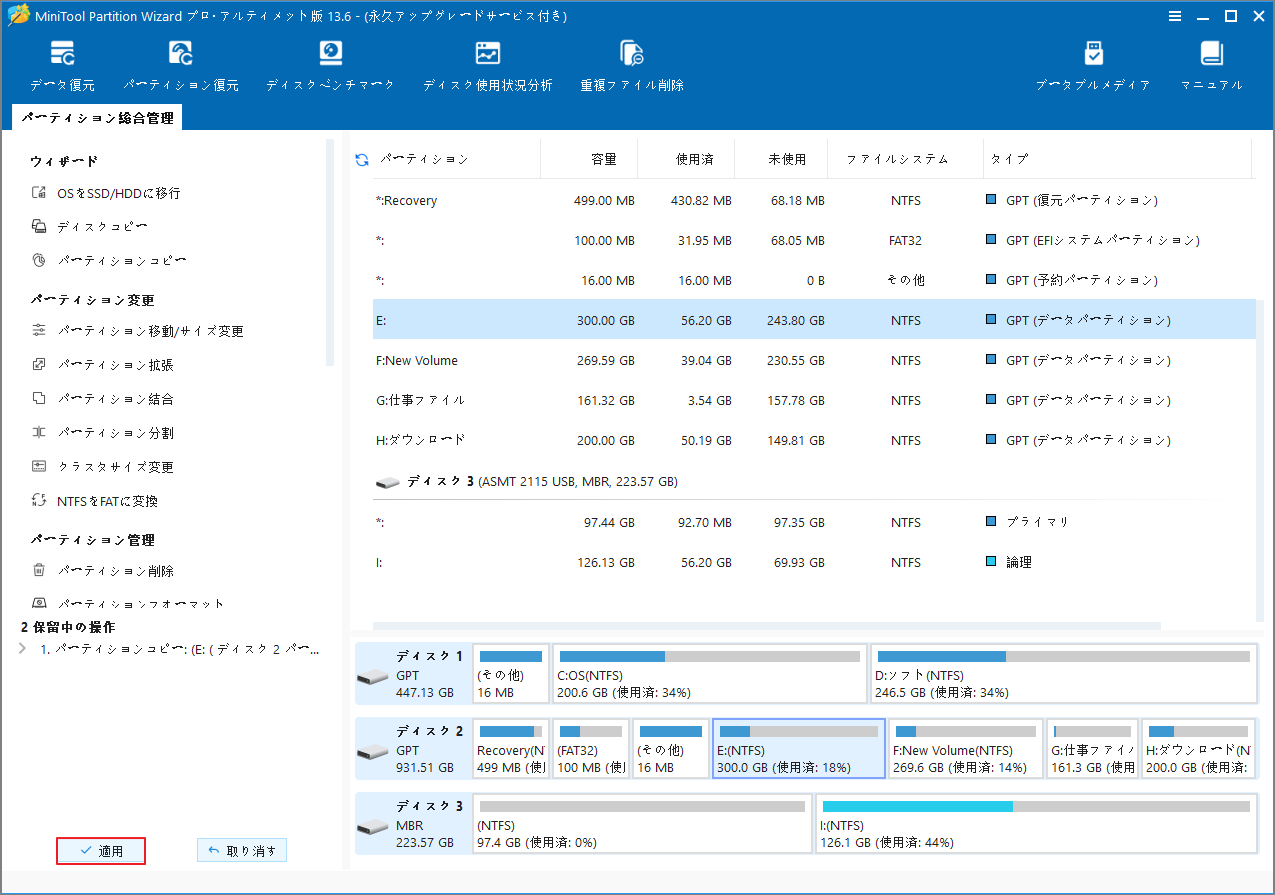Screen dimensions: 1275x895
Task: Select the *:Recovery partition row
Action: [814, 201]
